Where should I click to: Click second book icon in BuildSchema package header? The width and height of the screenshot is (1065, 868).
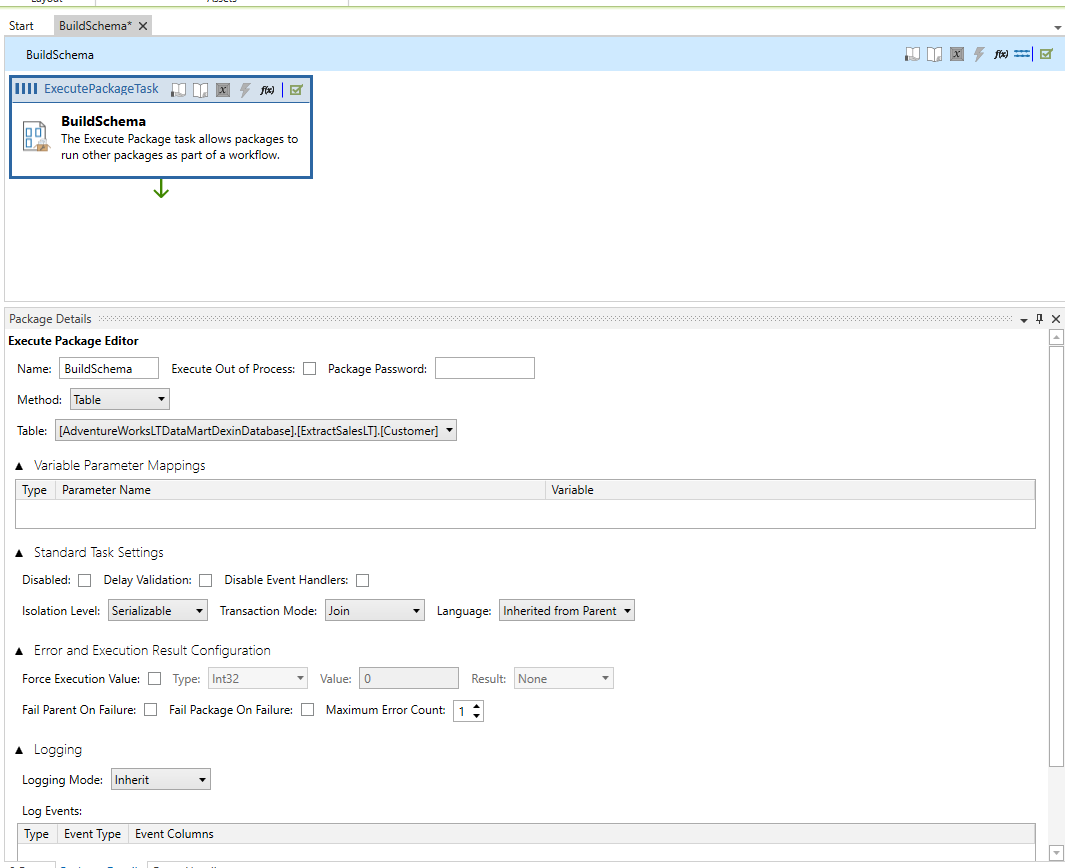pos(935,54)
